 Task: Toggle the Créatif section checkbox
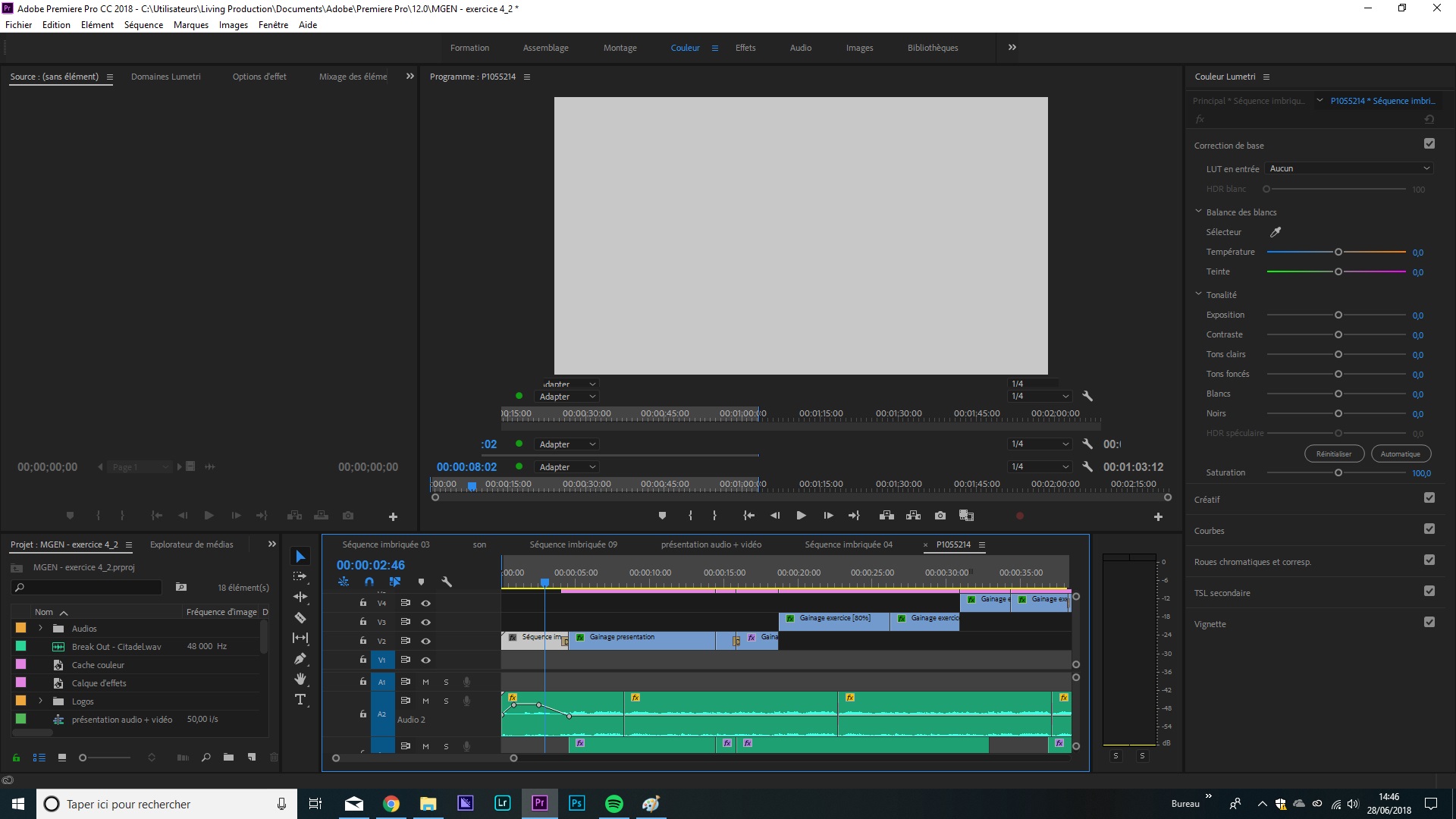click(x=1429, y=498)
